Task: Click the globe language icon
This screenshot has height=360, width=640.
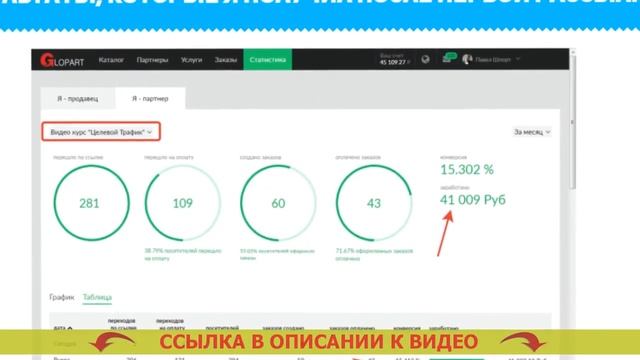Action: [x=425, y=60]
